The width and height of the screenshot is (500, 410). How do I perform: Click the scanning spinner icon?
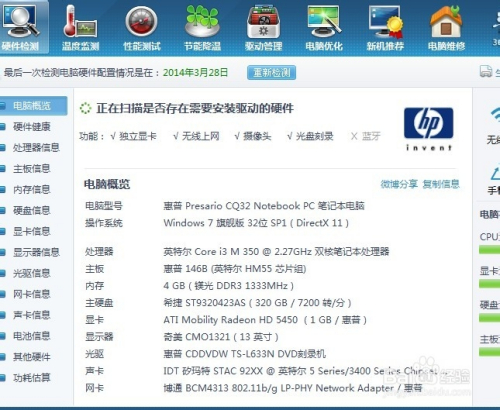click(85, 108)
